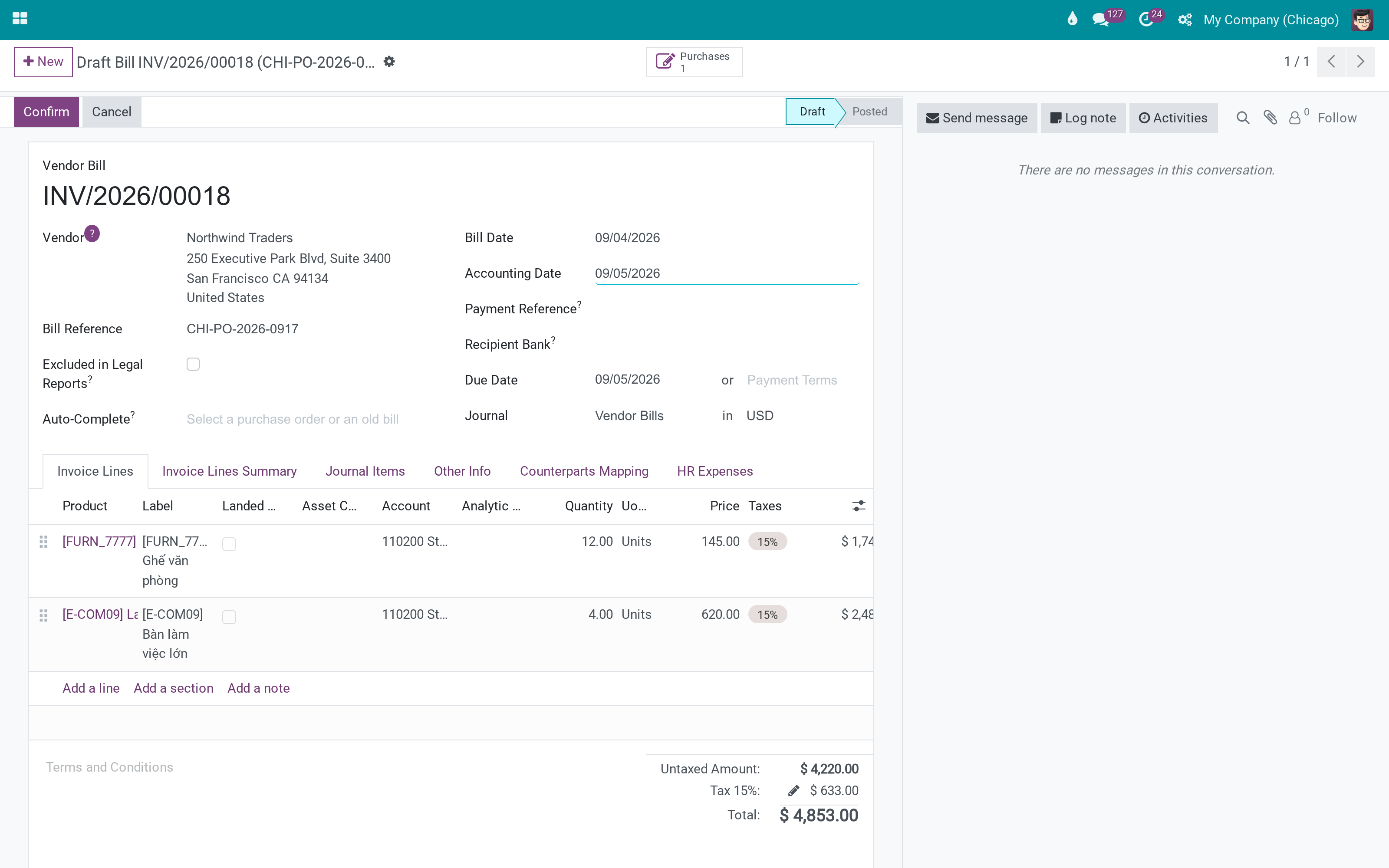
Task: Open the Journal dropdown showing Vendor Bills
Action: [652, 416]
